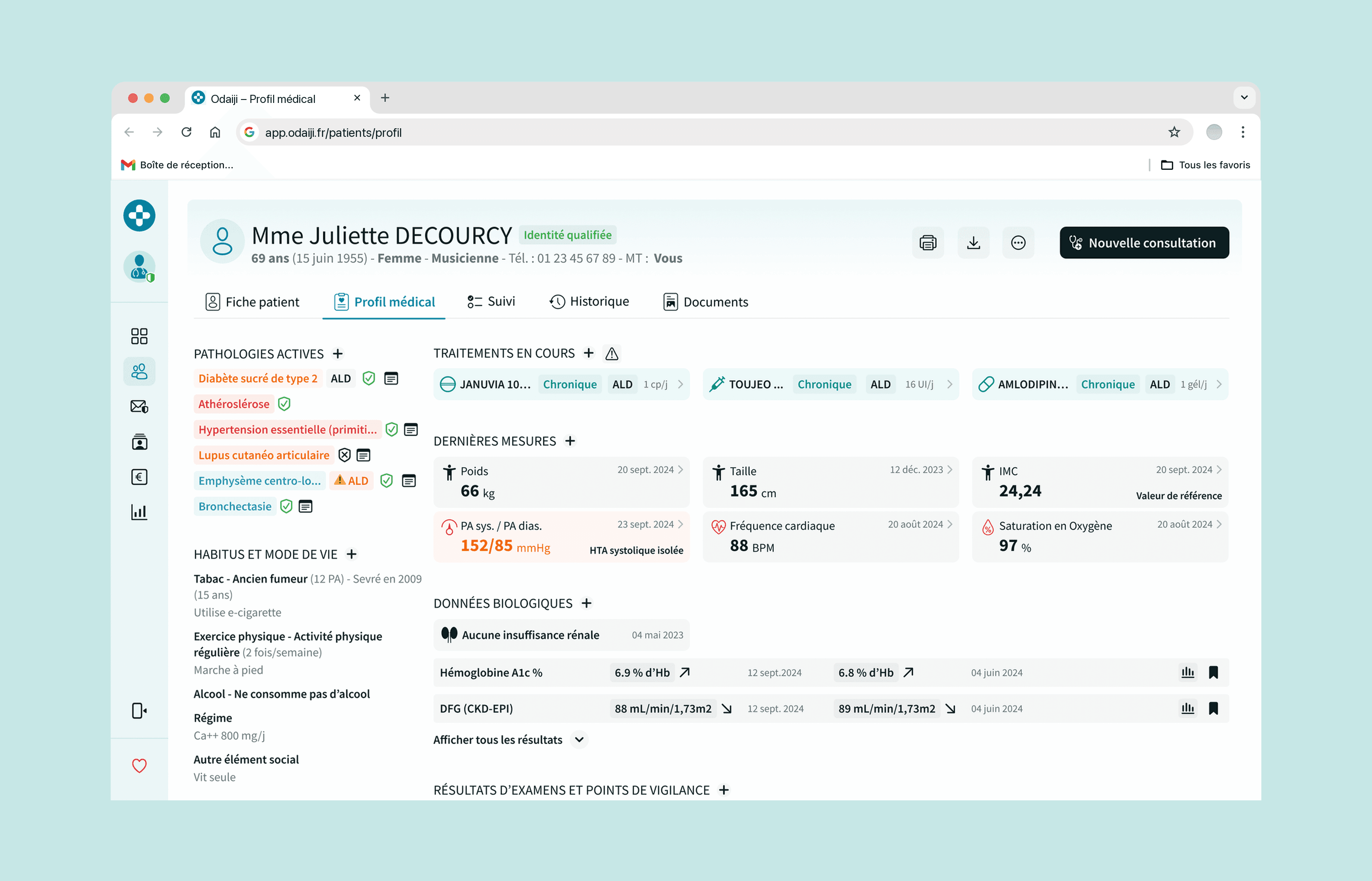Open Hypertension essentielle pathology tag

tap(288, 429)
